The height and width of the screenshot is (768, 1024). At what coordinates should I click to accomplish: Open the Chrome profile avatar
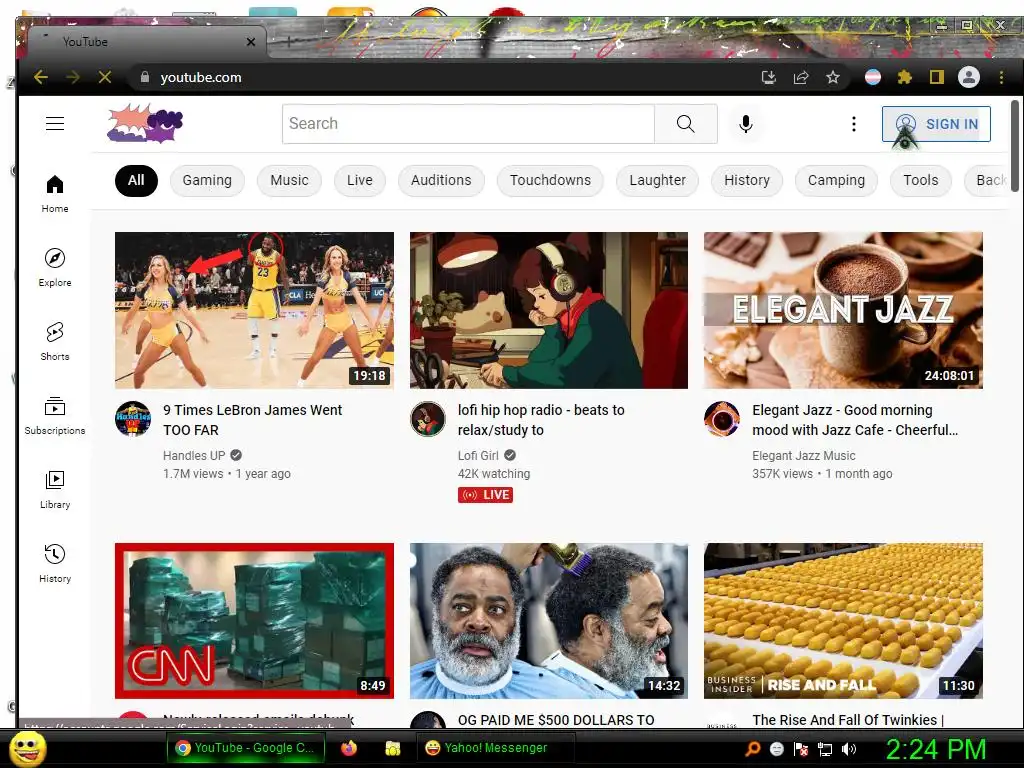click(969, 77)
